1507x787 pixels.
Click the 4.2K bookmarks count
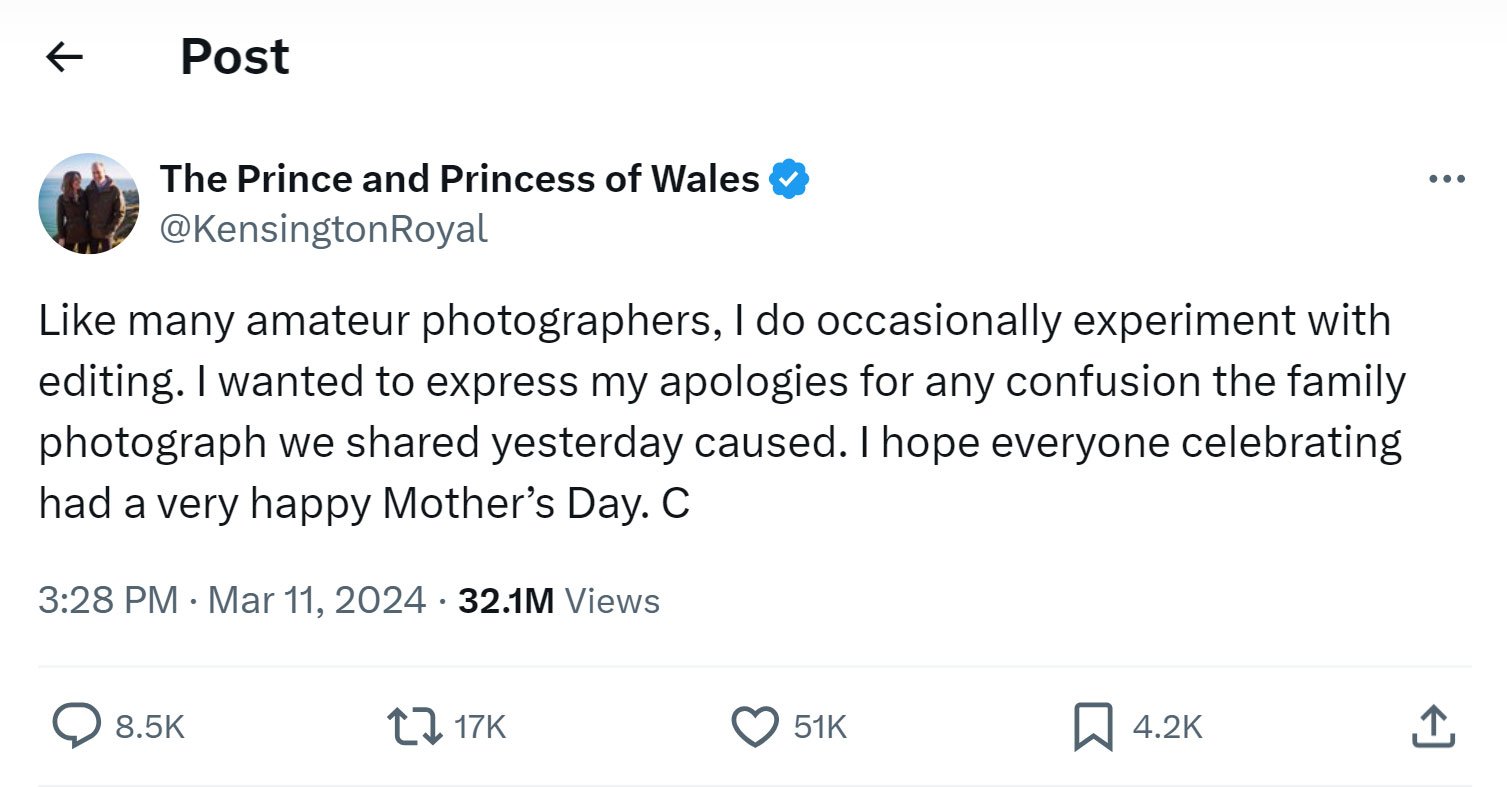tap(1167, 727)
